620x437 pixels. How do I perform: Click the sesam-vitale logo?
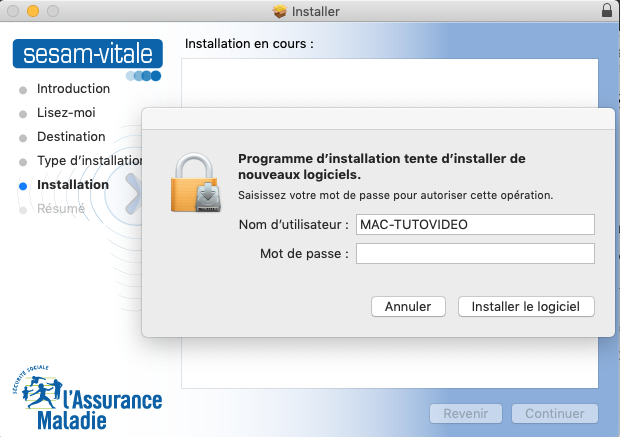point(88,54)
